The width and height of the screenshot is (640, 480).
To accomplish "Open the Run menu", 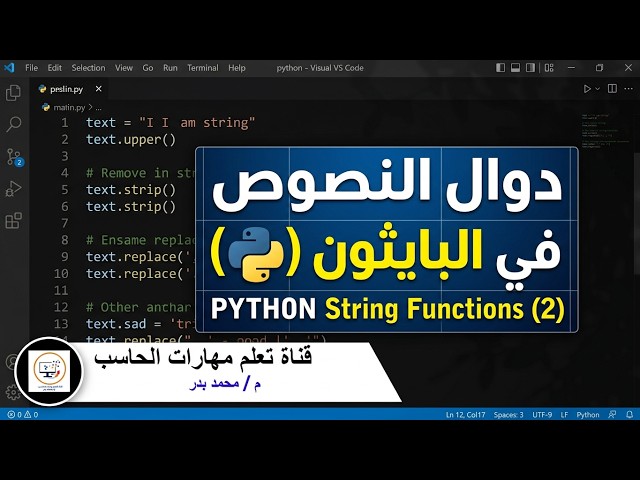I will coord(170,68).
